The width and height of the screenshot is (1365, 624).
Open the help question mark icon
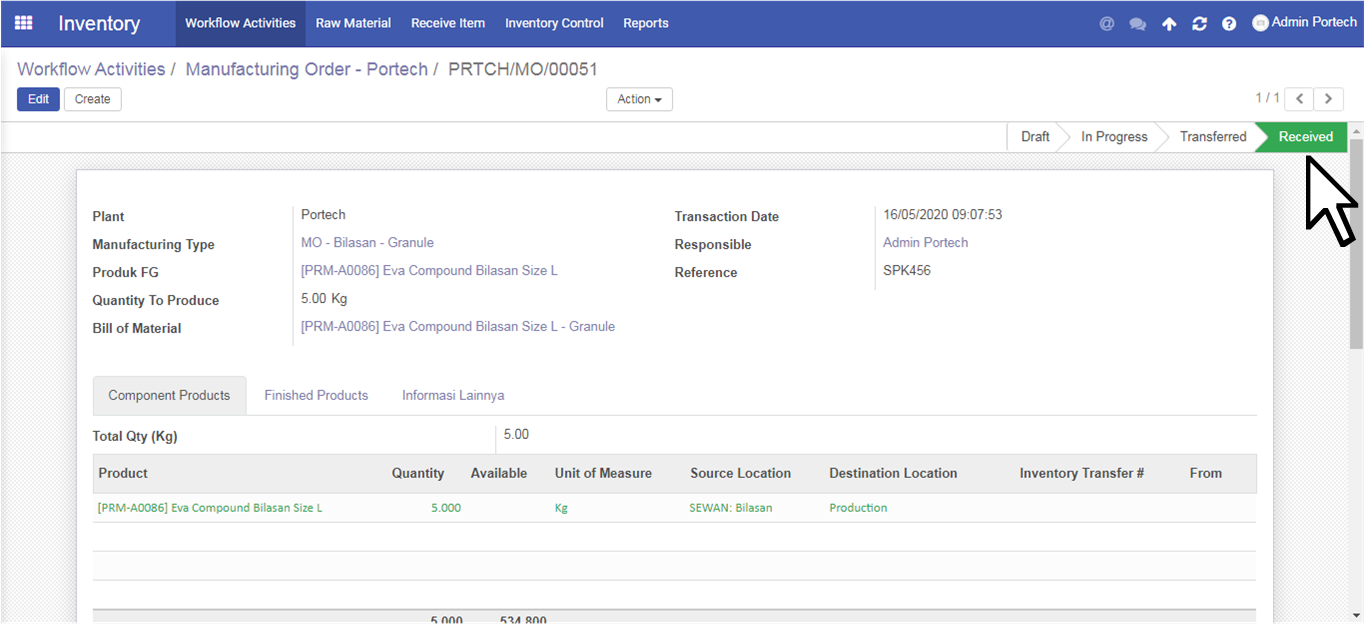1229,24
